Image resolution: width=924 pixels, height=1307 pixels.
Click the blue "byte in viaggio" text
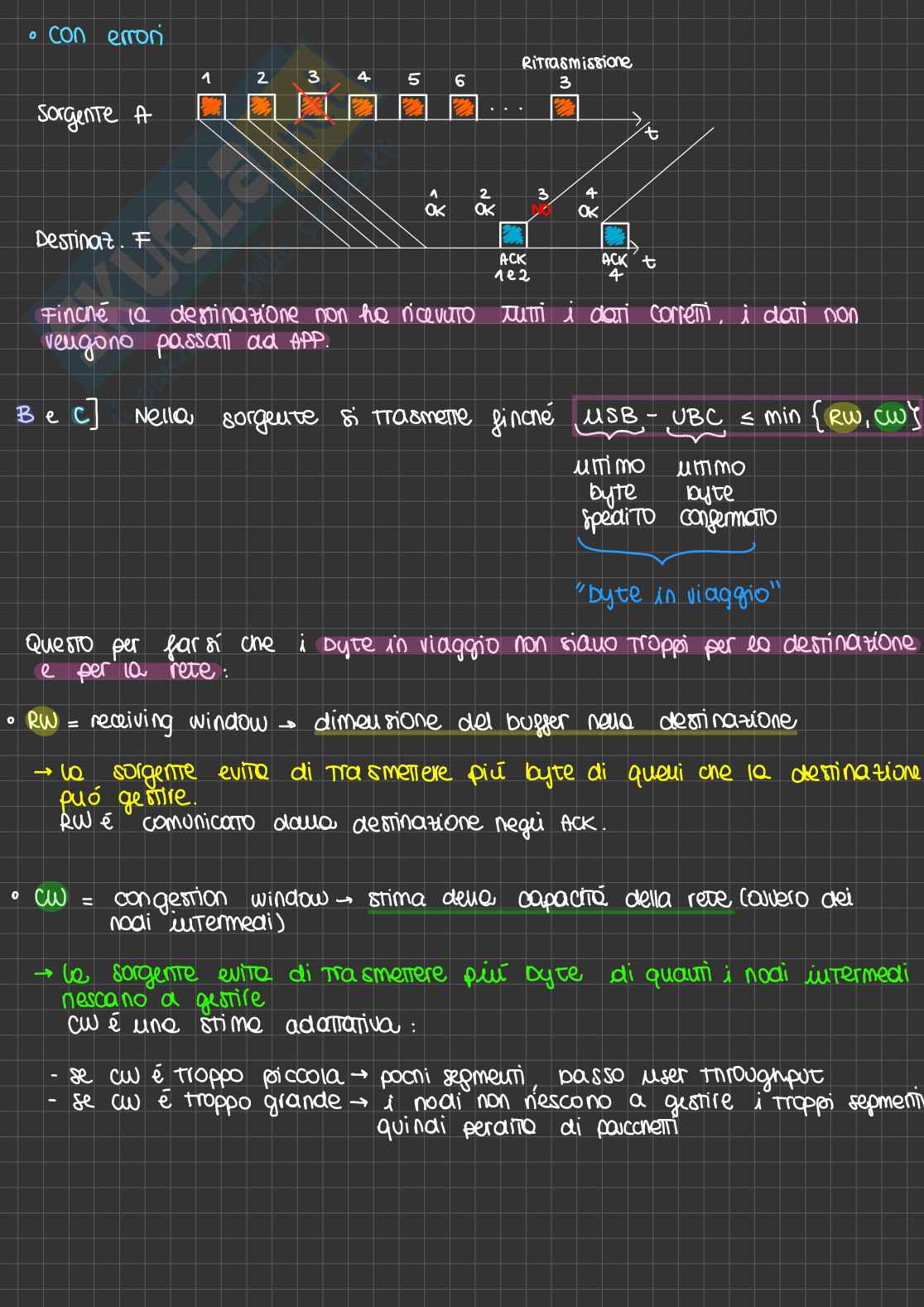pyautogui.click(x=677, y=595)
